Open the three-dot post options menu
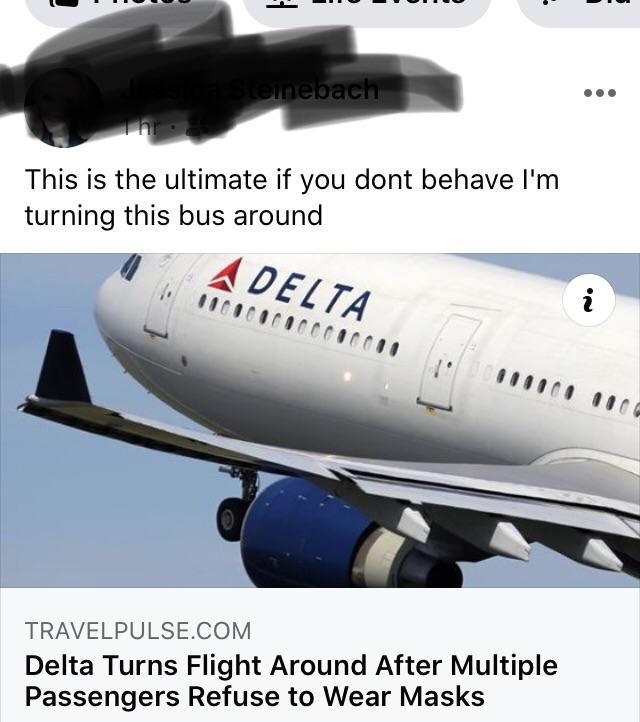Screen dimensions: 640x722 tap(599, 93)
